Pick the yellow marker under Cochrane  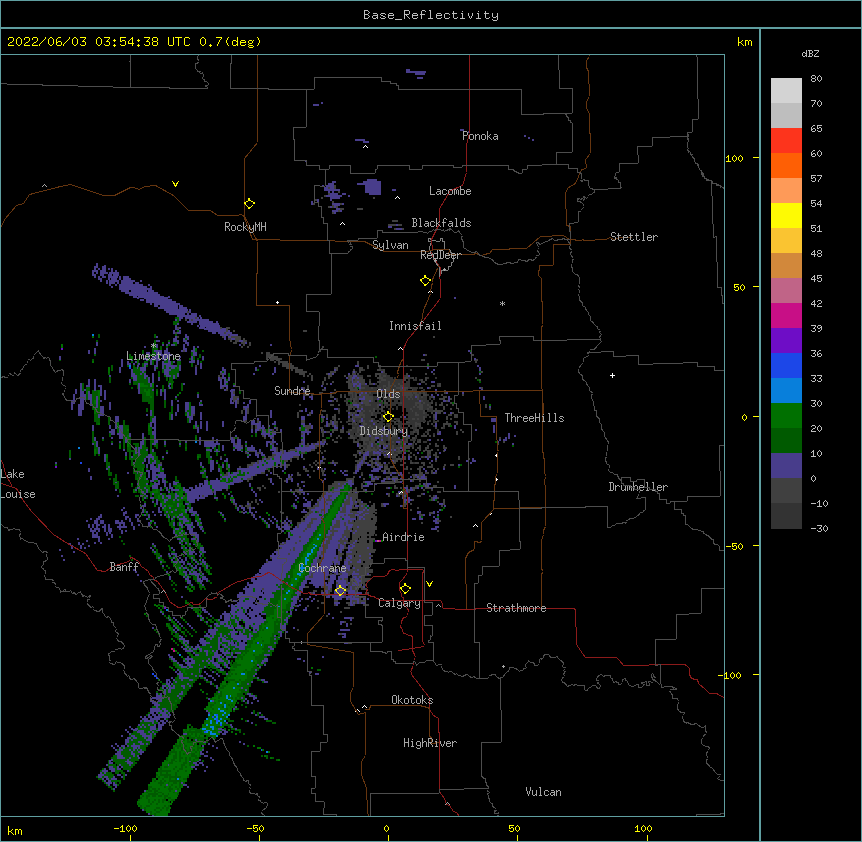click(x=340, y=591)
